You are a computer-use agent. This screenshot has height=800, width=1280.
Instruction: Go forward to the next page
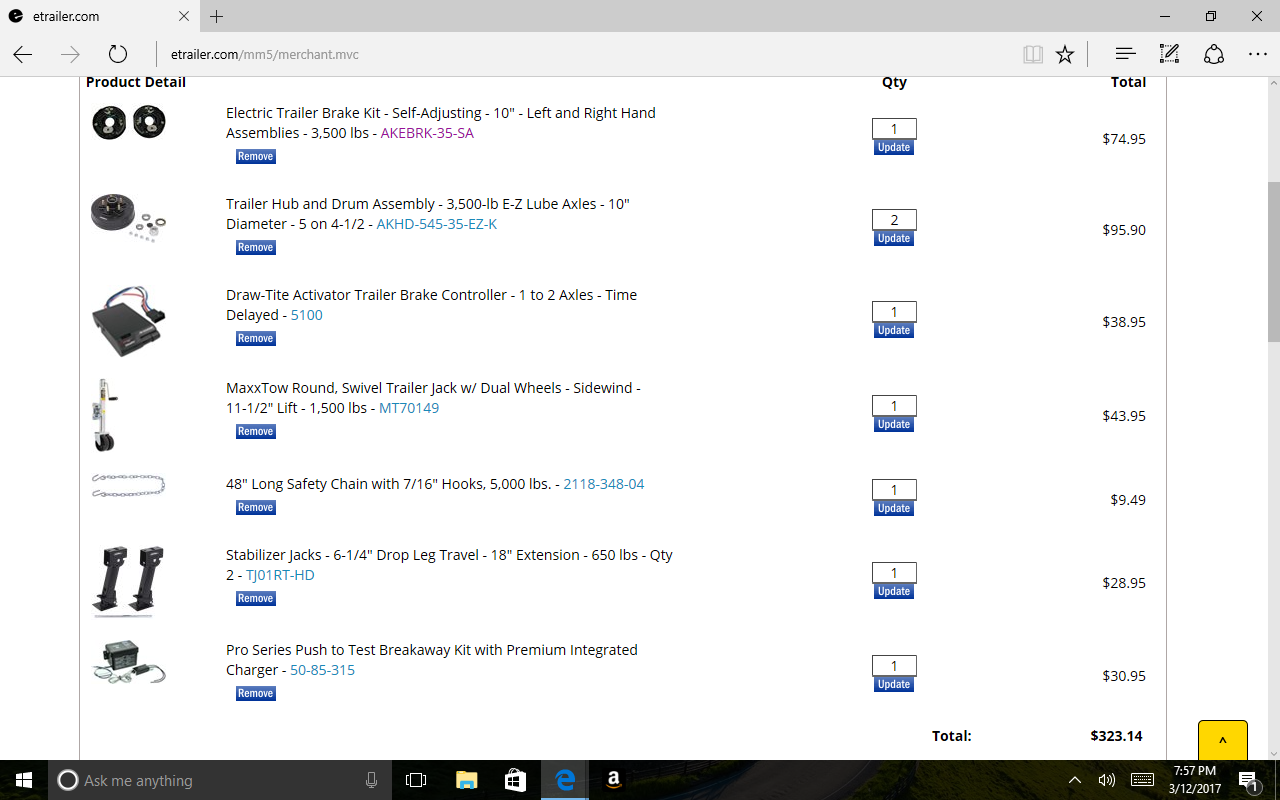(70, 54)
